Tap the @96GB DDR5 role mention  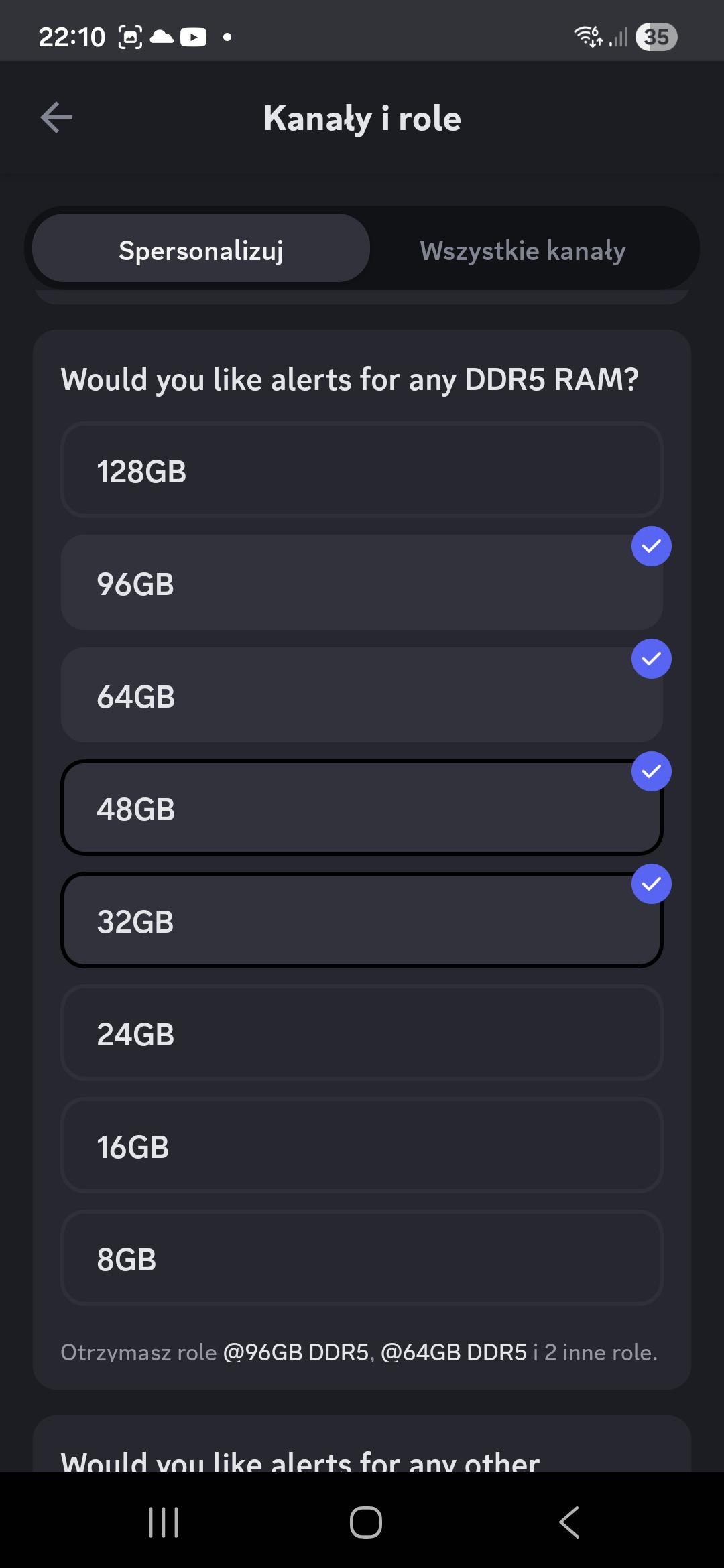pyautogui.click(x=296, y=1352)
